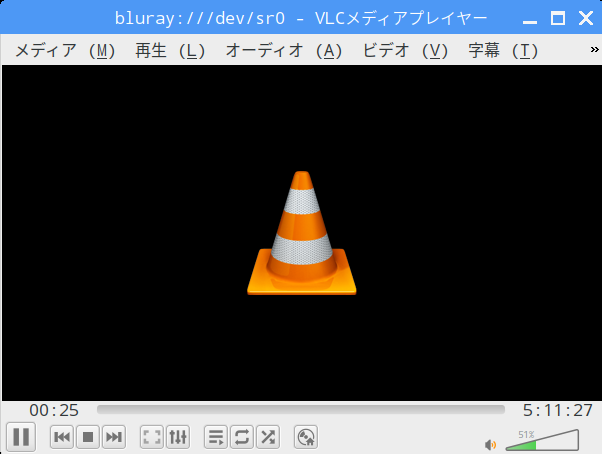
Task: Open the ビデオ (V) menu
Action: tap(405, 51)
